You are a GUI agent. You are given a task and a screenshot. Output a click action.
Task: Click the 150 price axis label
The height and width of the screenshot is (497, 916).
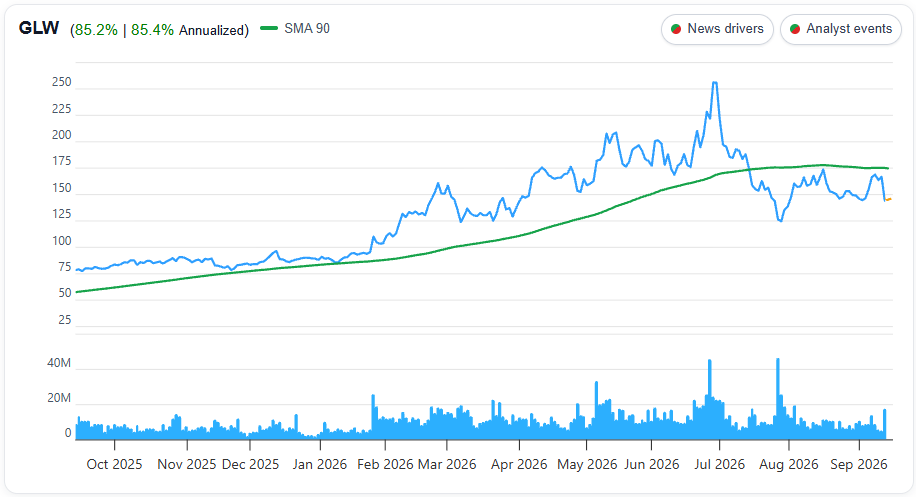[x=61, y=188]
